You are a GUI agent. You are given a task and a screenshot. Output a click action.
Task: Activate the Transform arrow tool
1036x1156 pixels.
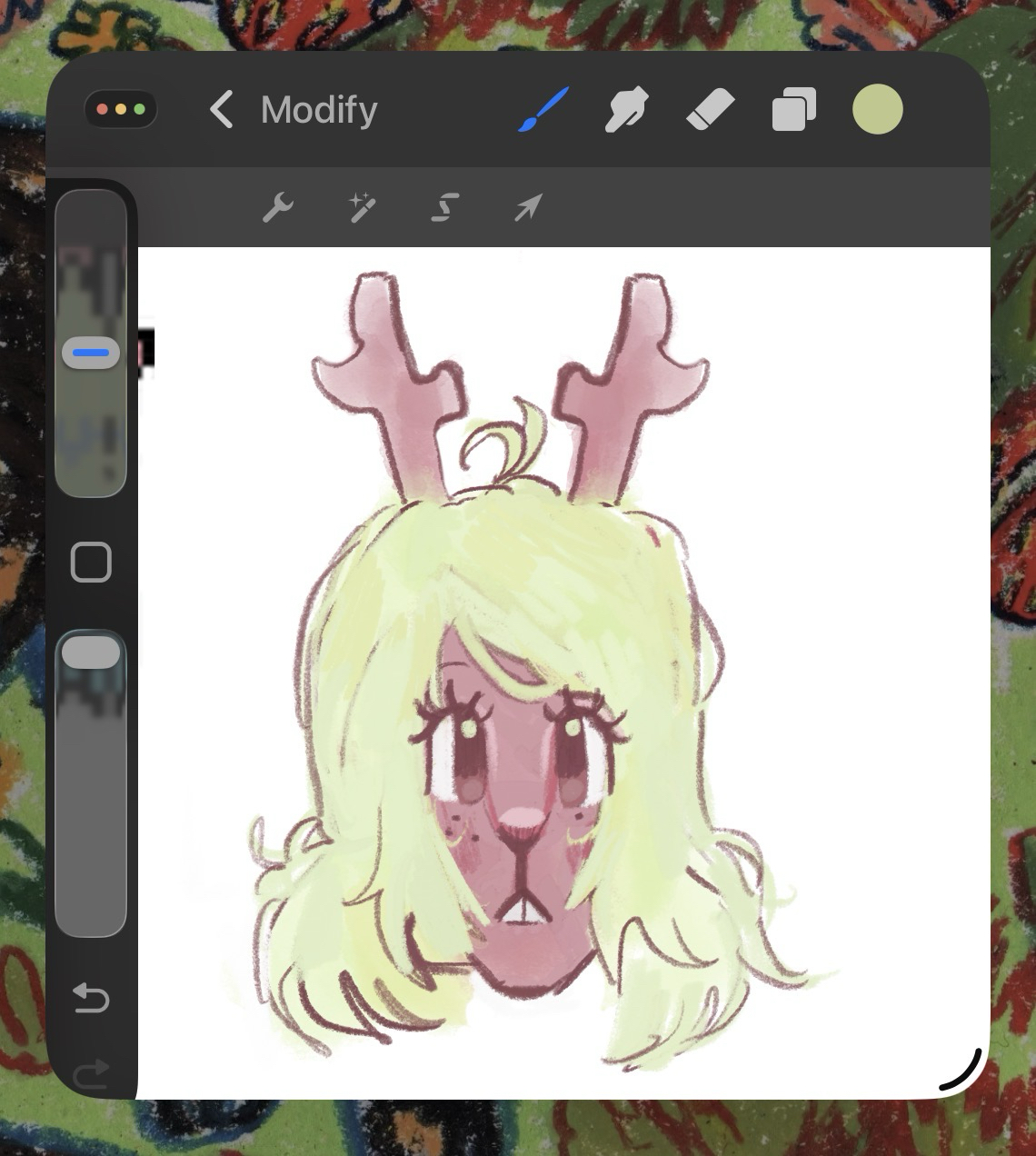tap(528, 208)
